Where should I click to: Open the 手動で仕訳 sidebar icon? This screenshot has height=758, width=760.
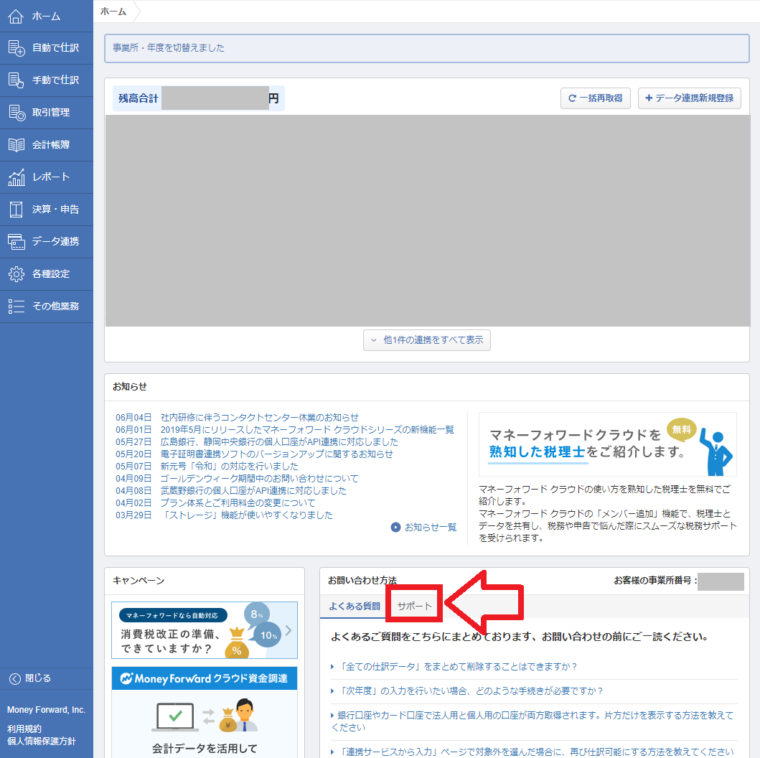point(16,80)
